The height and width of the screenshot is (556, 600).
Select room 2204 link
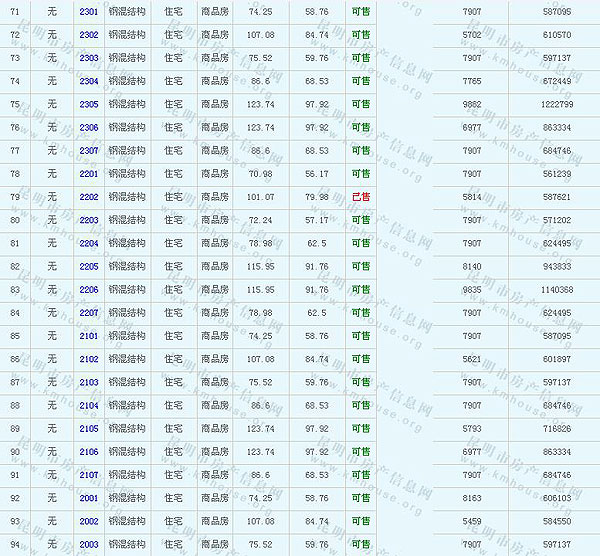(88, 243)
